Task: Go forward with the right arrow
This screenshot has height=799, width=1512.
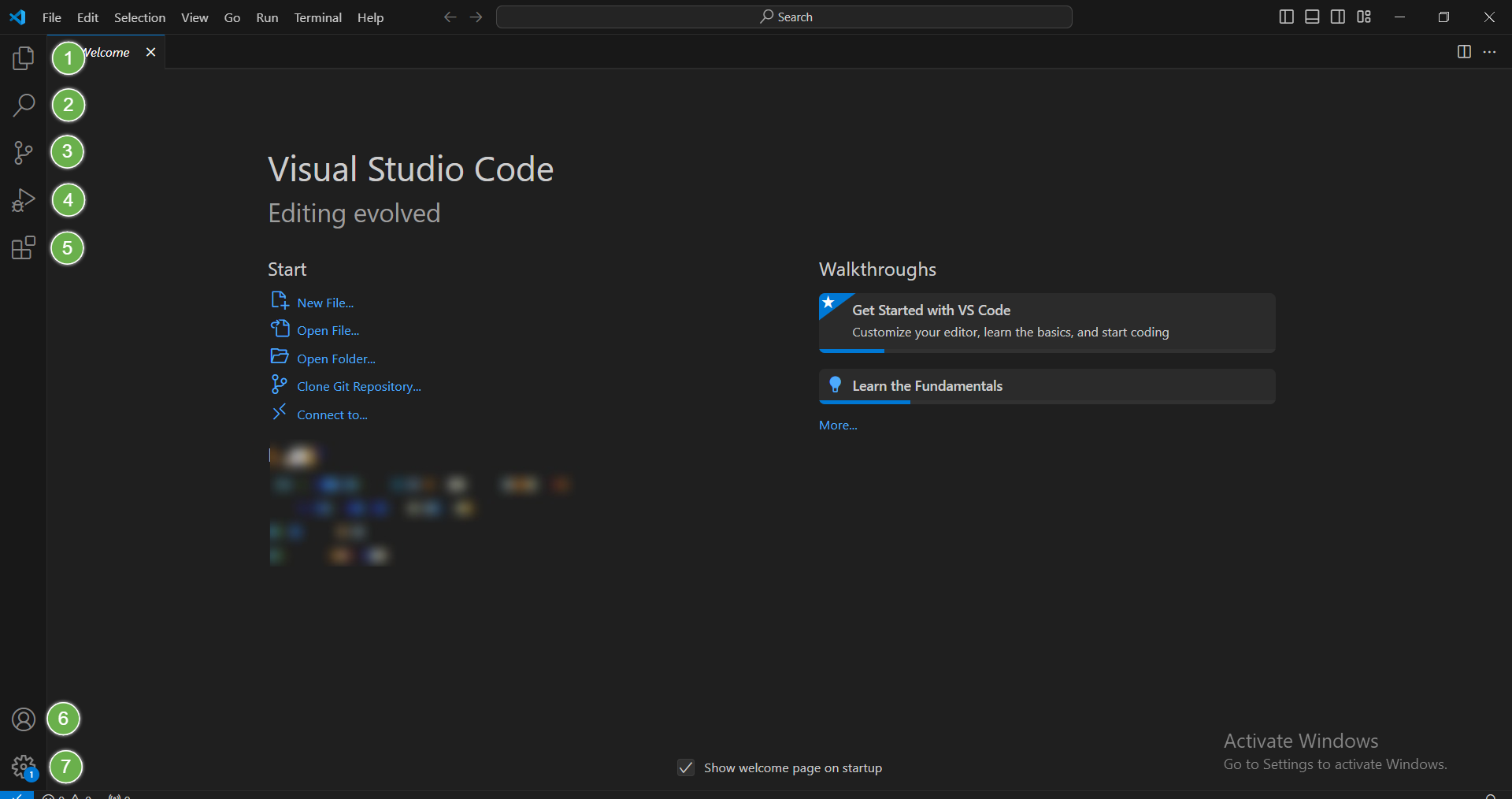Action: [x=476, y=17]
